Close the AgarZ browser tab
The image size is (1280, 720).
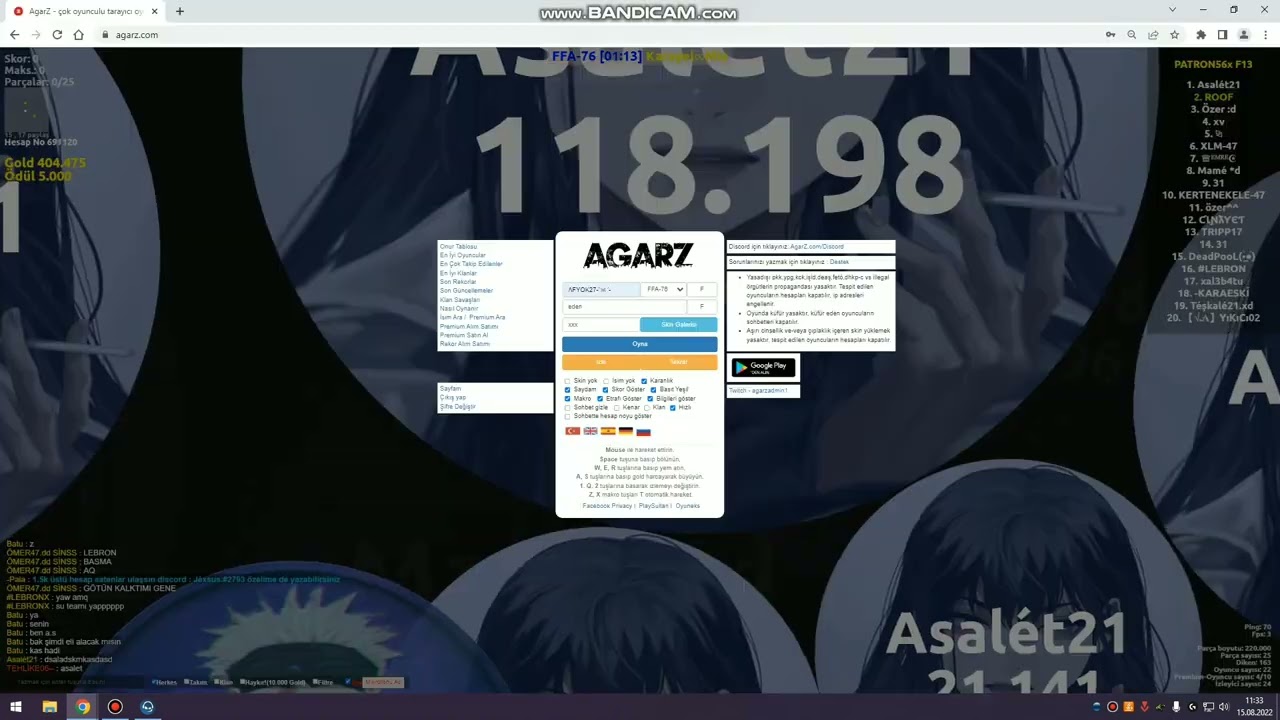(x=155, y=11)
